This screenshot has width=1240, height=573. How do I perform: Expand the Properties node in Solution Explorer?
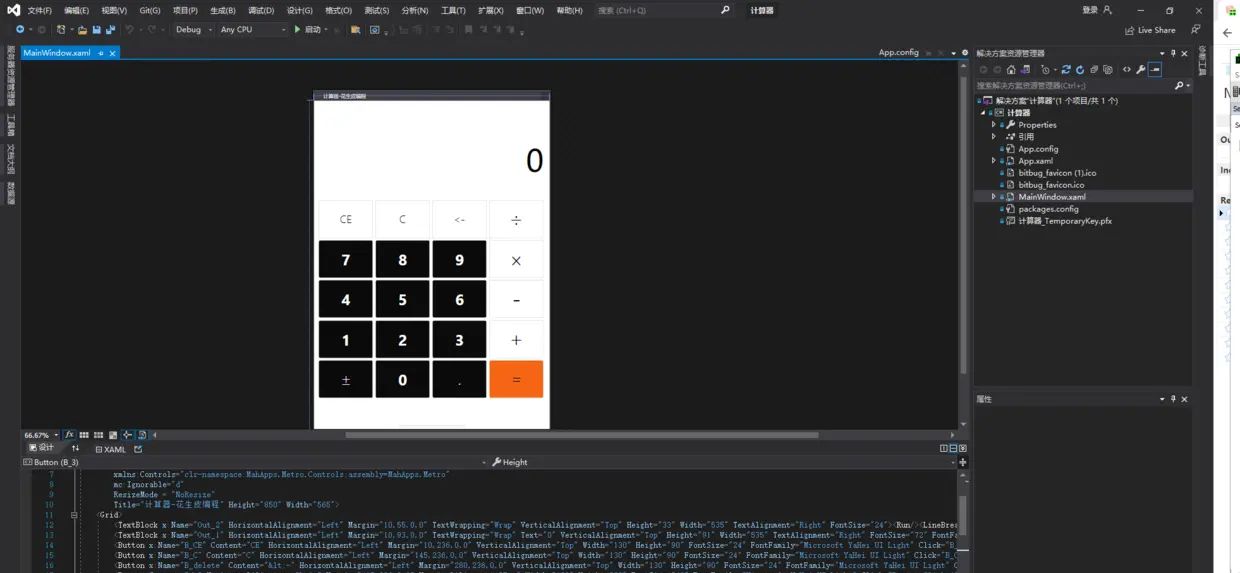tap(993, 125)
